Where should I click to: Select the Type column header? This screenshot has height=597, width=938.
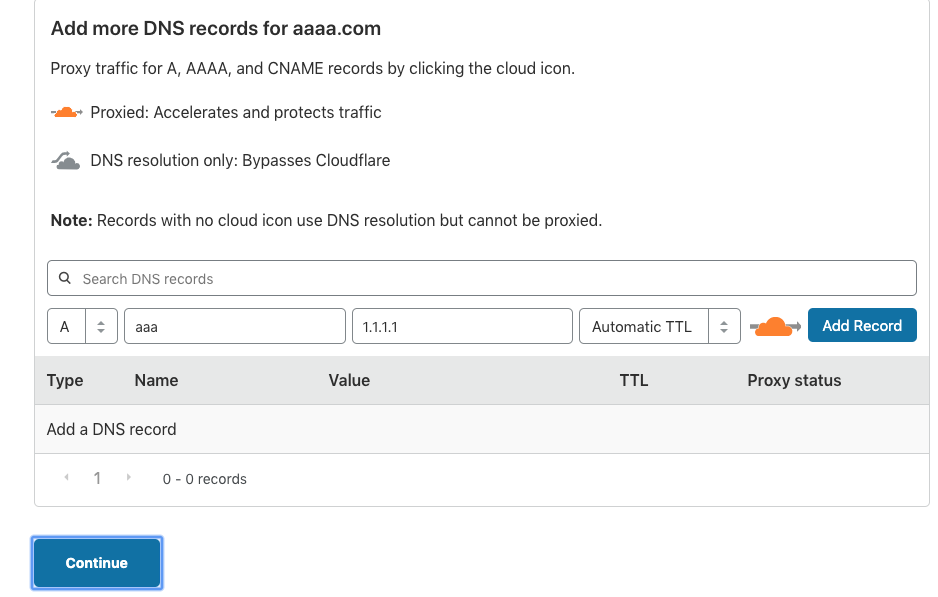tap(63, 380)
